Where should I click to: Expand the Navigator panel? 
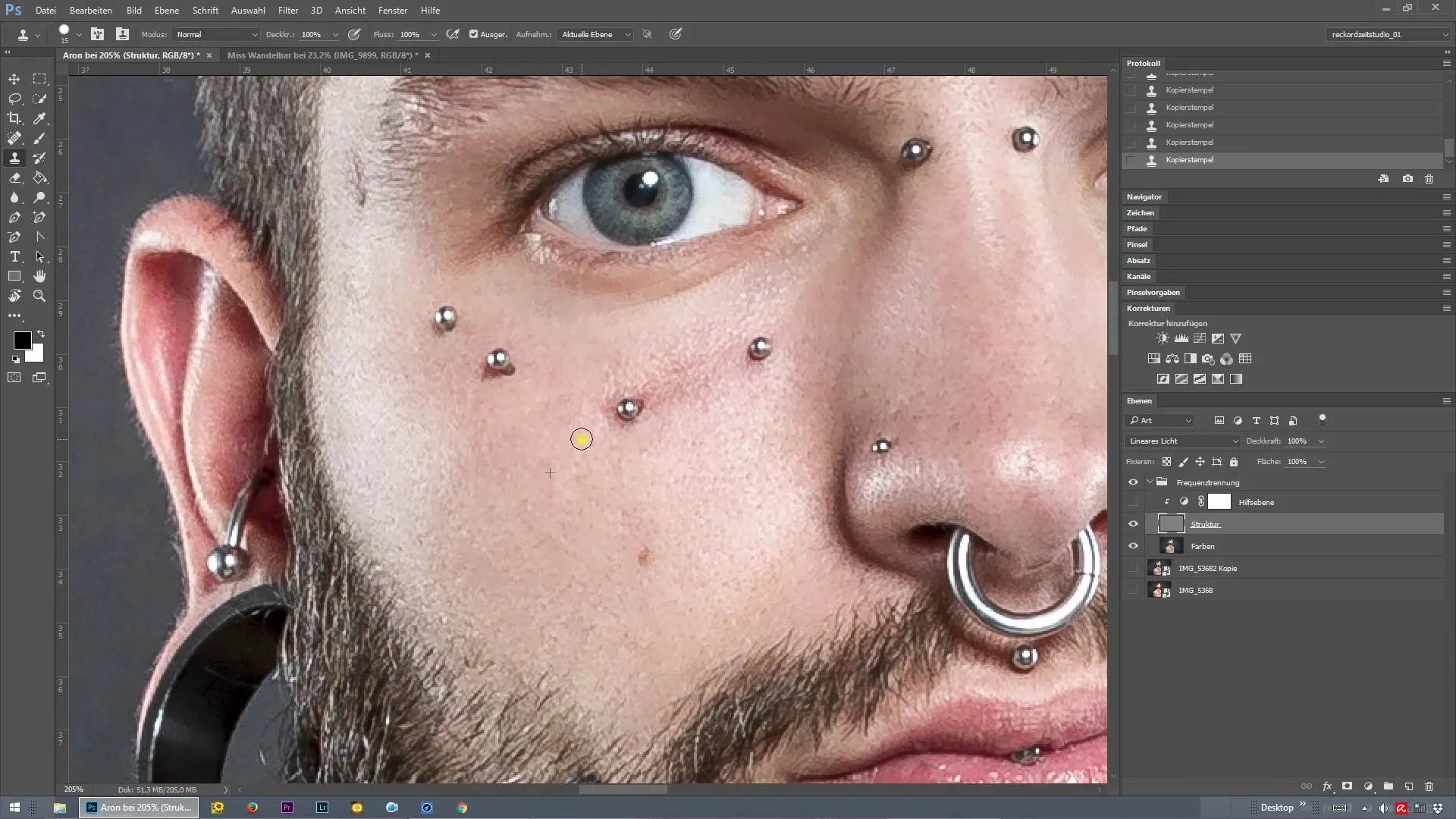[x=1144, y=197]
